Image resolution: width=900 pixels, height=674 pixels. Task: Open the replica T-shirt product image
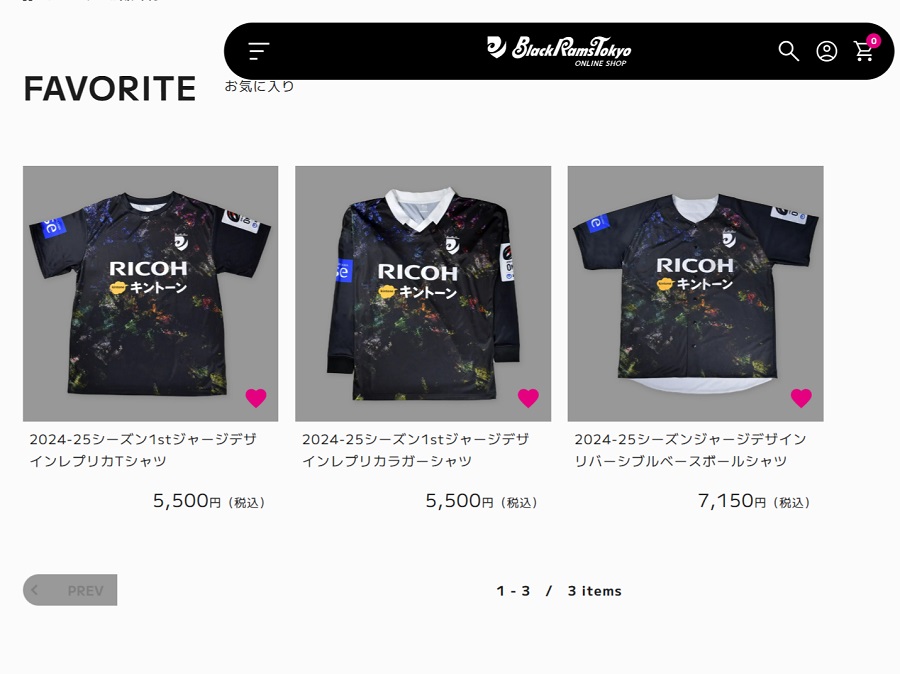pyautogui.click(x=150, y=293)
